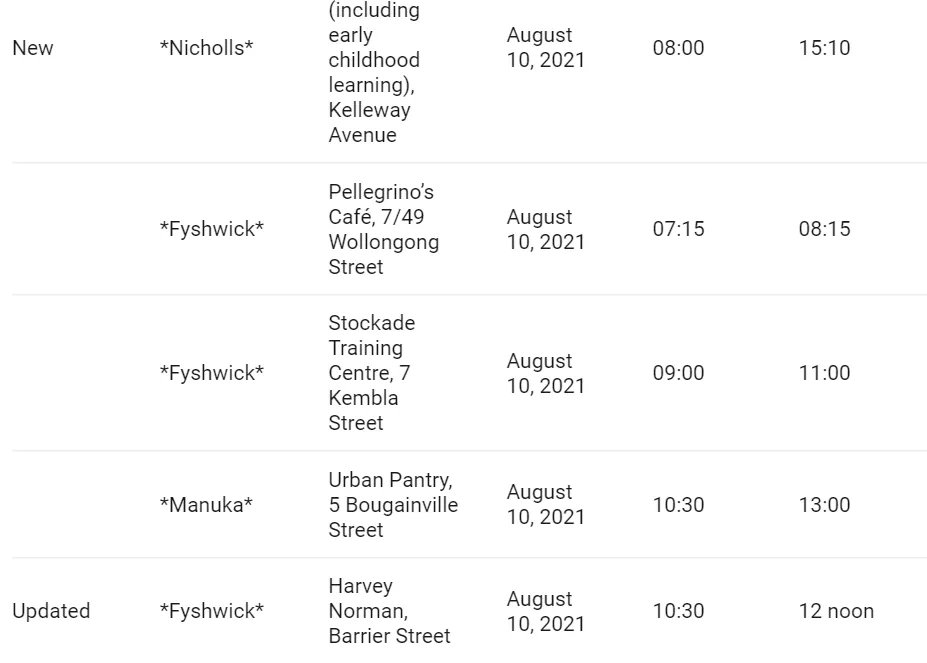Select Harvey Norman, Barrier Street cell
Image resolution: width=927 pixels, height=663 pixels.
(x=390, y=611)
